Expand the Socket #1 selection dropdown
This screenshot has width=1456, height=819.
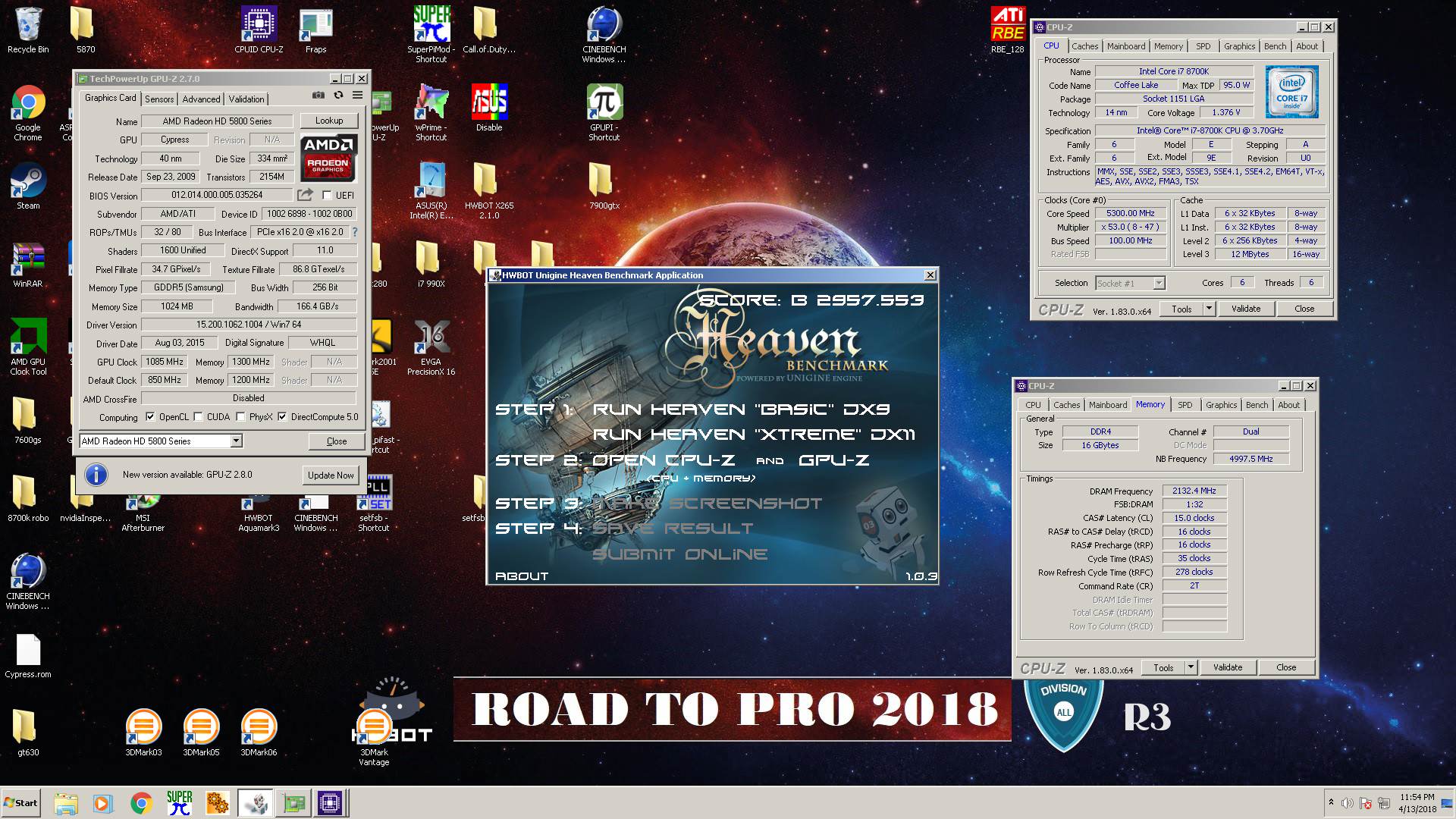[1159, 283]
